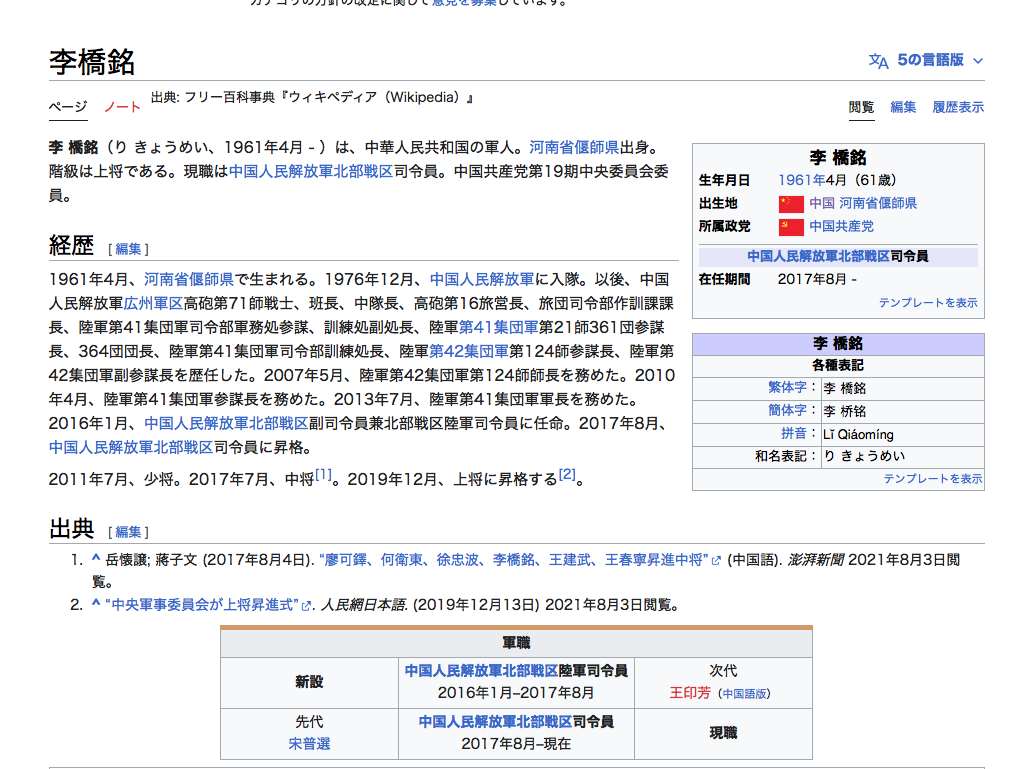
Task: Click the 2016年1月–2017年8月 date cell
Action: pos(516,693)
